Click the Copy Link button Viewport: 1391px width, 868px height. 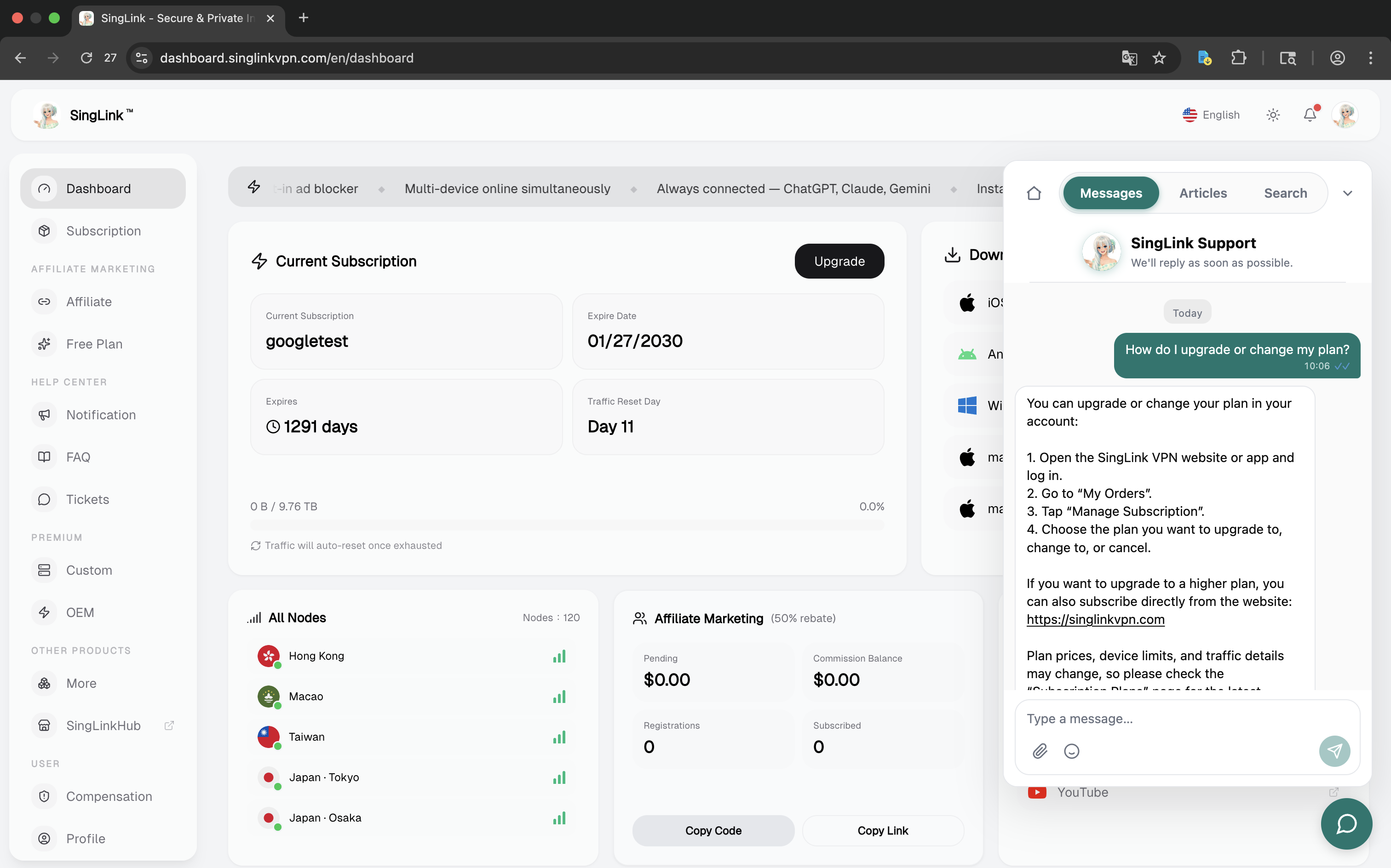point(883,831)
